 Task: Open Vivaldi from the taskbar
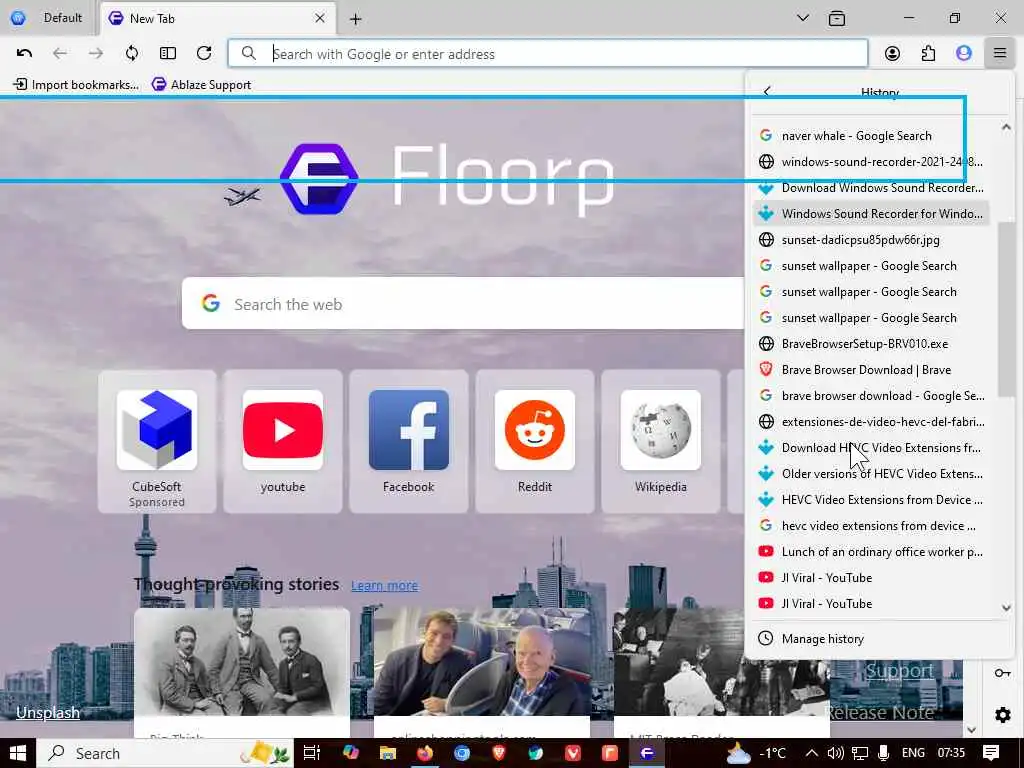tap(573, 753)
